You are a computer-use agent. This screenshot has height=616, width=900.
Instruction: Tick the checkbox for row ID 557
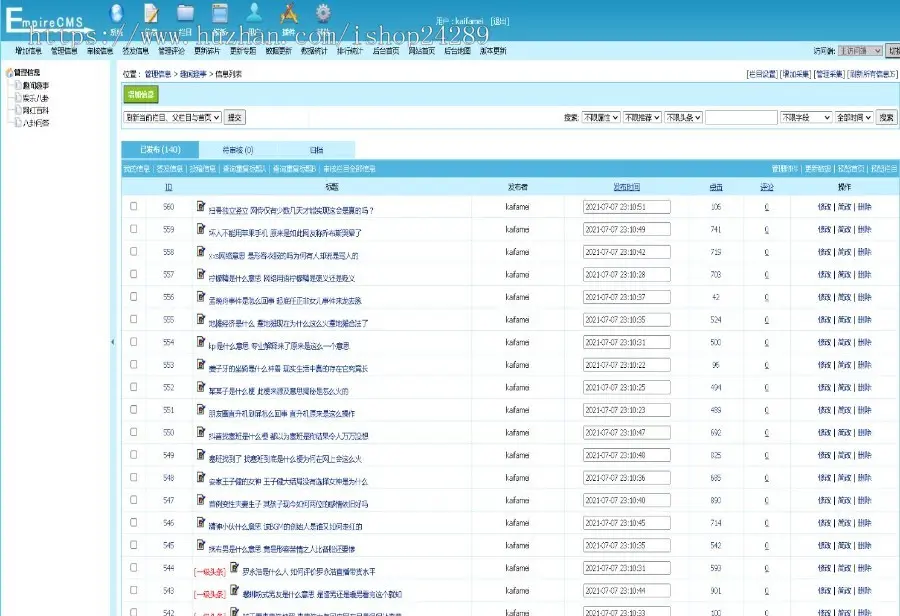(x=134, y=274)
